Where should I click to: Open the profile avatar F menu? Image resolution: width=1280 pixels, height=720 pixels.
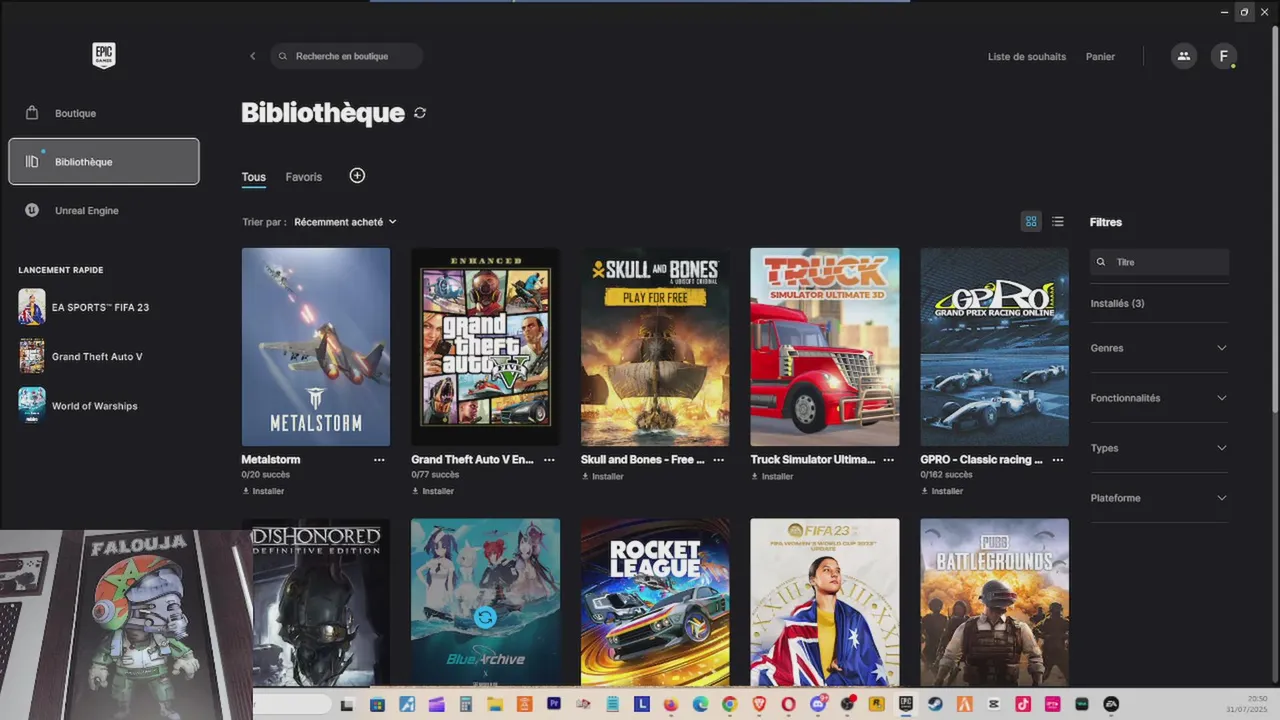(x=1224, y=56)
